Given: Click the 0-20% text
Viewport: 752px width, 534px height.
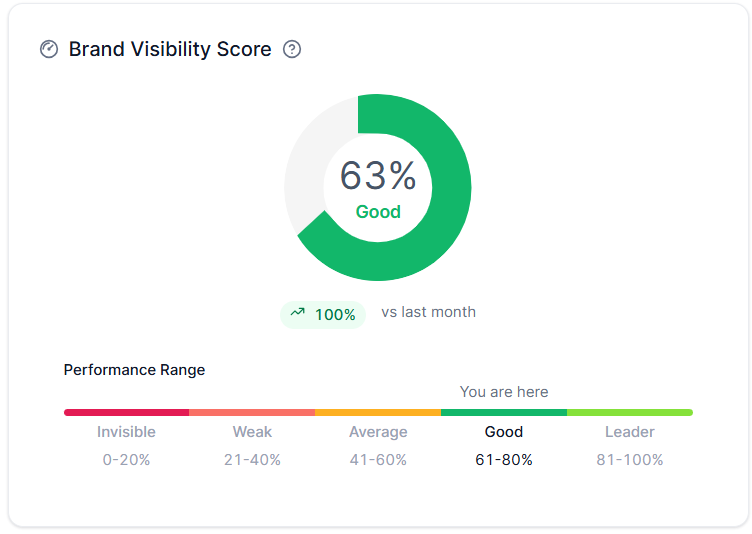Looking at the screenshot, I should pos(126,460).
